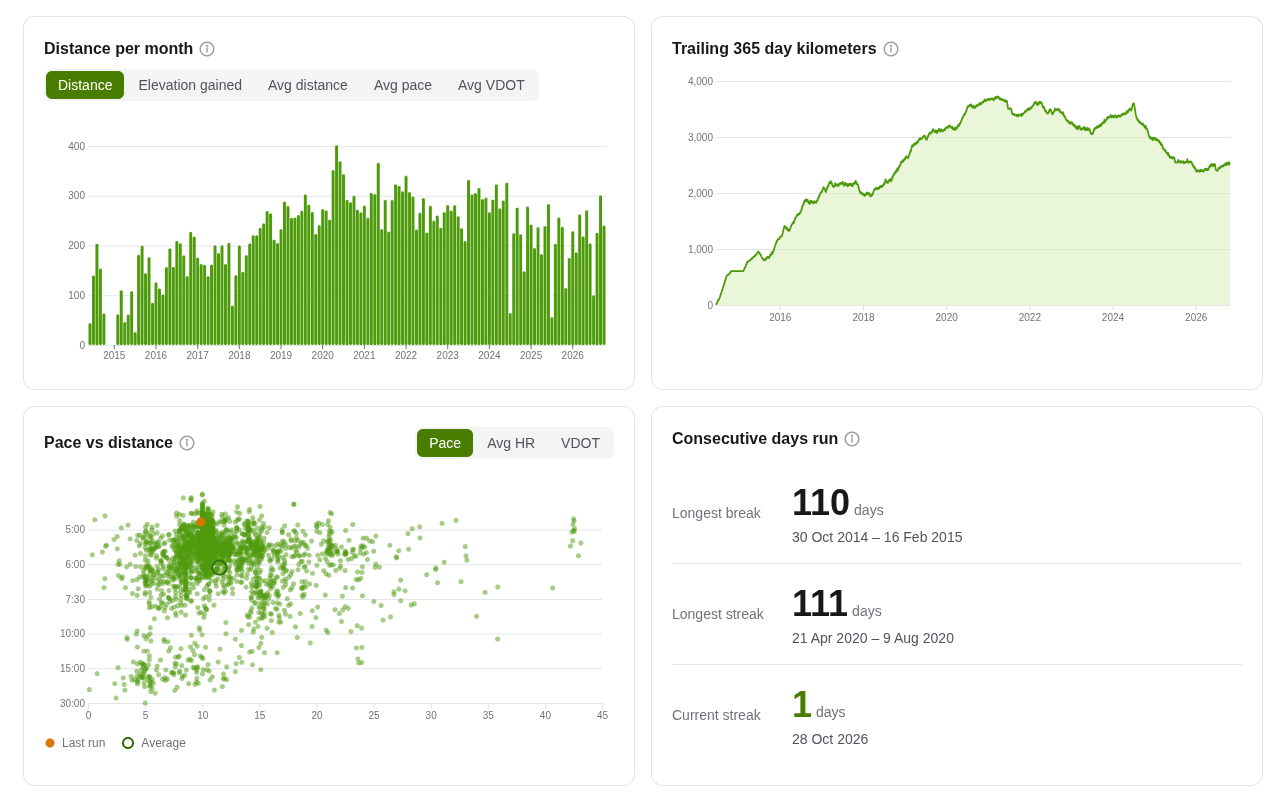Viewport: 1286px width, 802px height.
Task: Click the 5:00 pace axis label
Action: 75,530
